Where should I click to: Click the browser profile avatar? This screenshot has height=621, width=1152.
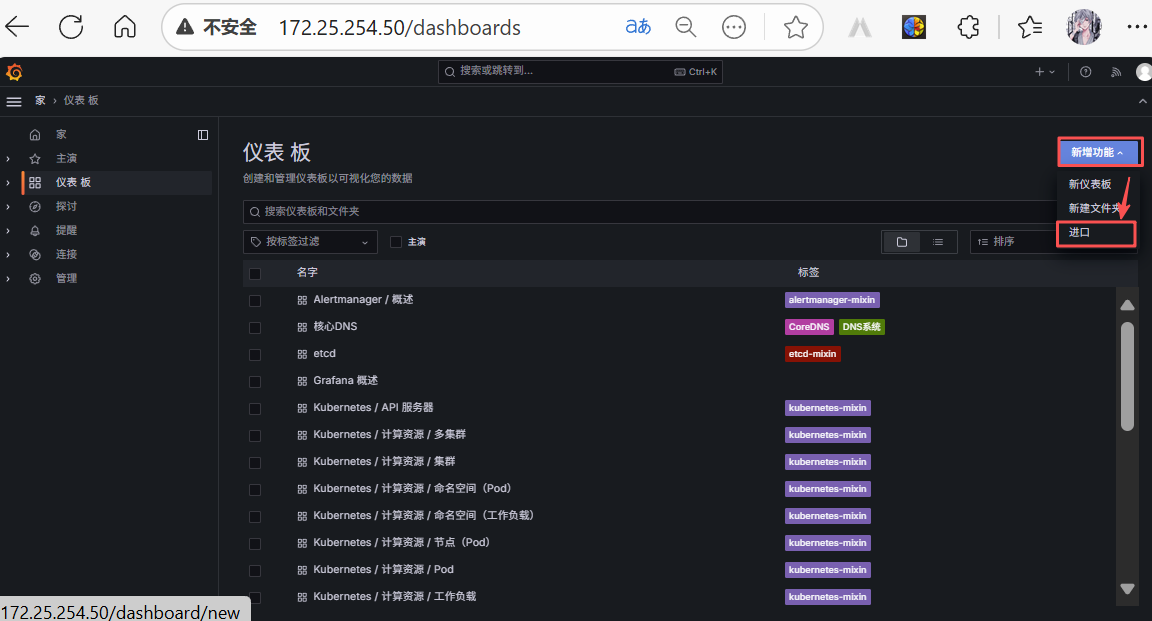click(x=1084, y=27)
